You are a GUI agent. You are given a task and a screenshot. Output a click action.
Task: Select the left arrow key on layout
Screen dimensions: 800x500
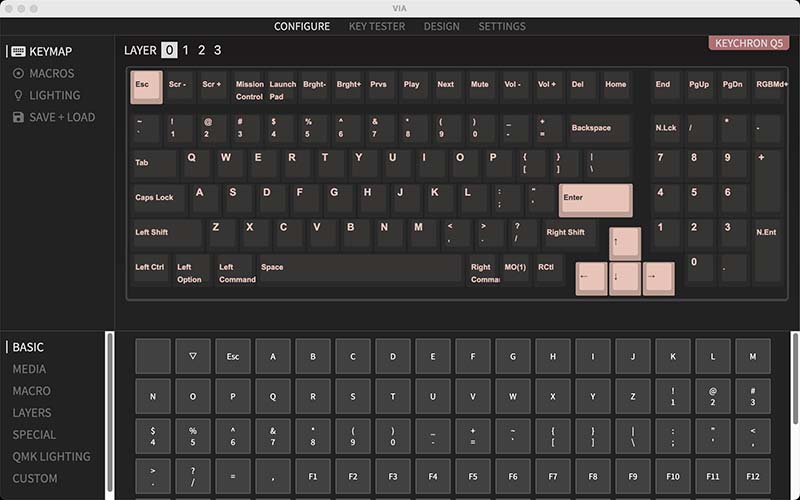tap(591, 279)
